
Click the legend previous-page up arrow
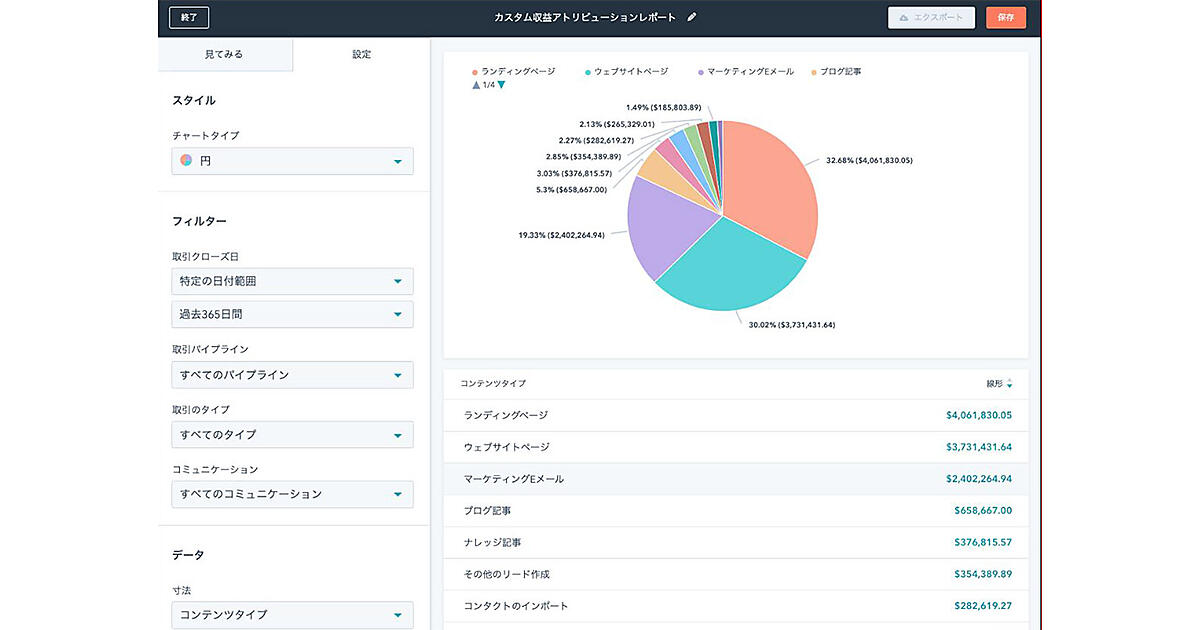(x=475, y=85)
